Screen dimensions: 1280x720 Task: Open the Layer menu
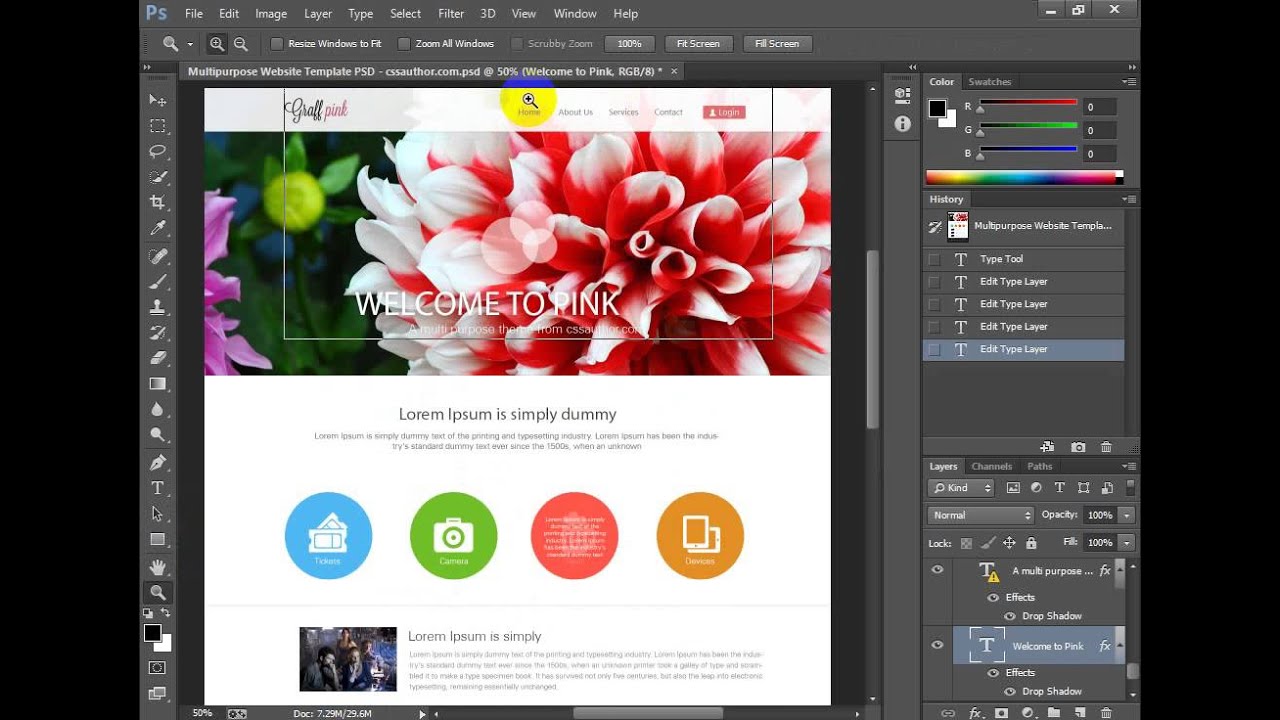pos(318,14)
